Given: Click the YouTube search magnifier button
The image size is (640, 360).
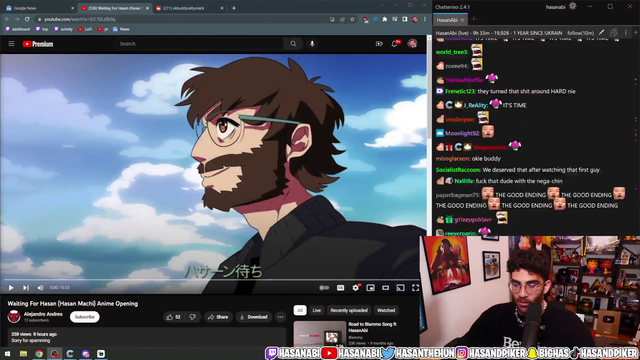Looking at the screenshot, I should point(293,44).
